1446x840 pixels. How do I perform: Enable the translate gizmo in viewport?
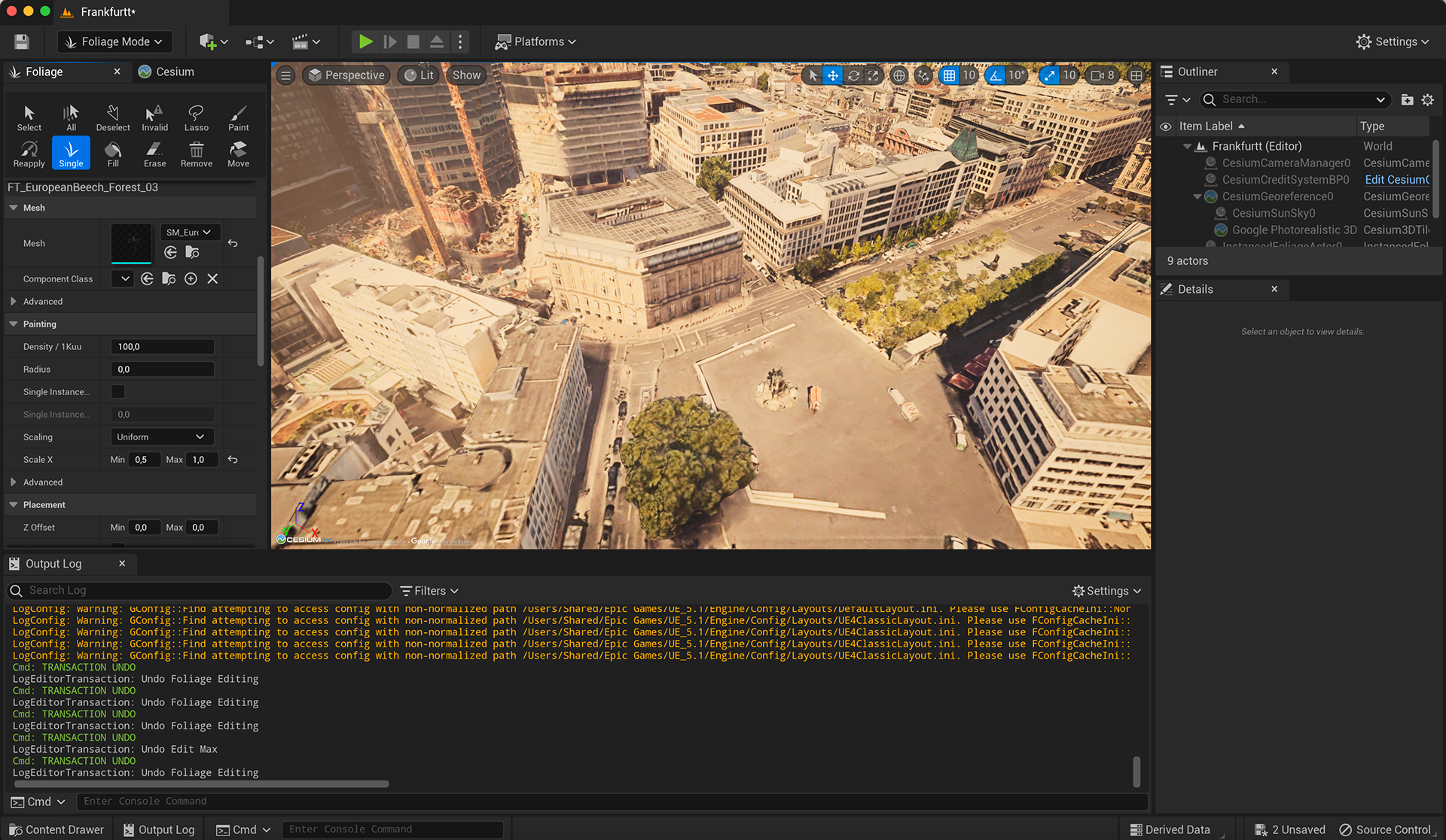click(x=833, y=75)
